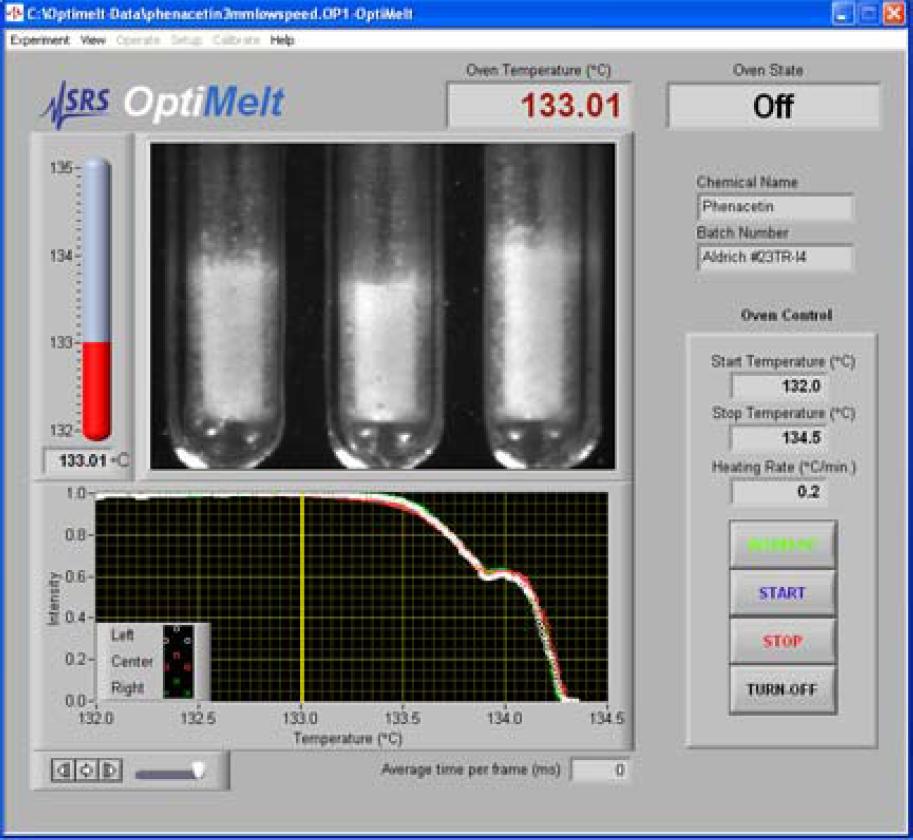Click the red Center trace swatch in legend
The height and width of the screenshot is (840, 913).
(x=177, y=661)
